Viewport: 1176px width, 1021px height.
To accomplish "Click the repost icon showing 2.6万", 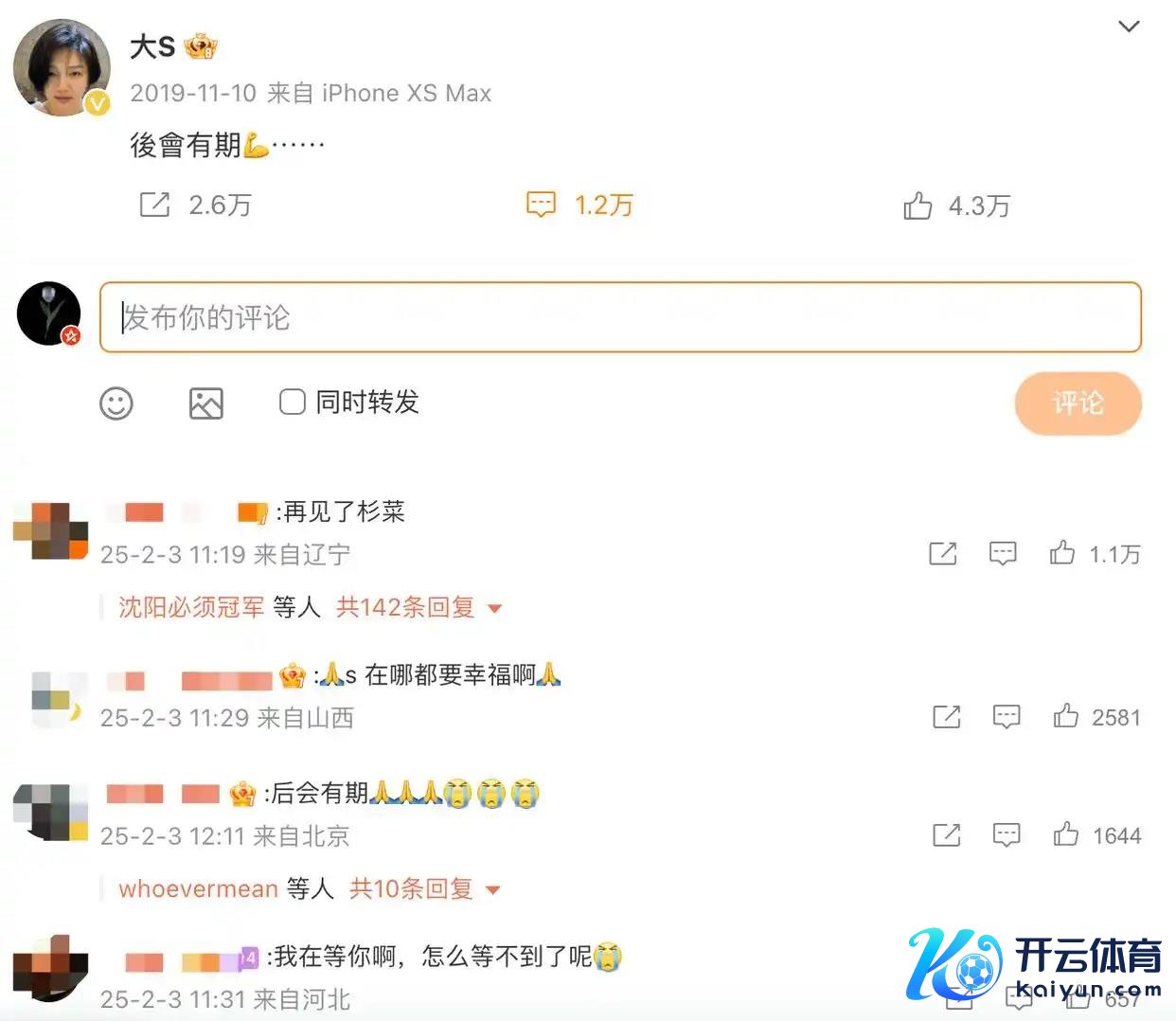I will pos(154,205).
